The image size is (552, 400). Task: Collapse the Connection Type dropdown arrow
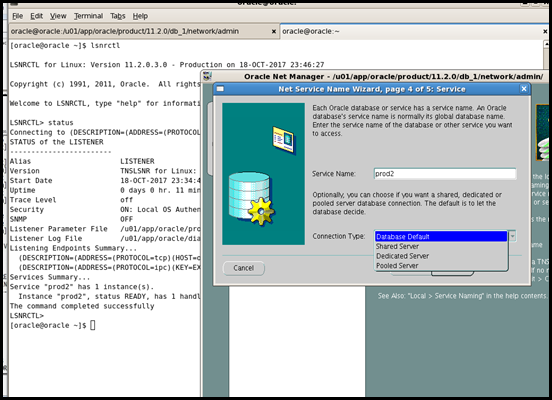click(x=513, y=236)
